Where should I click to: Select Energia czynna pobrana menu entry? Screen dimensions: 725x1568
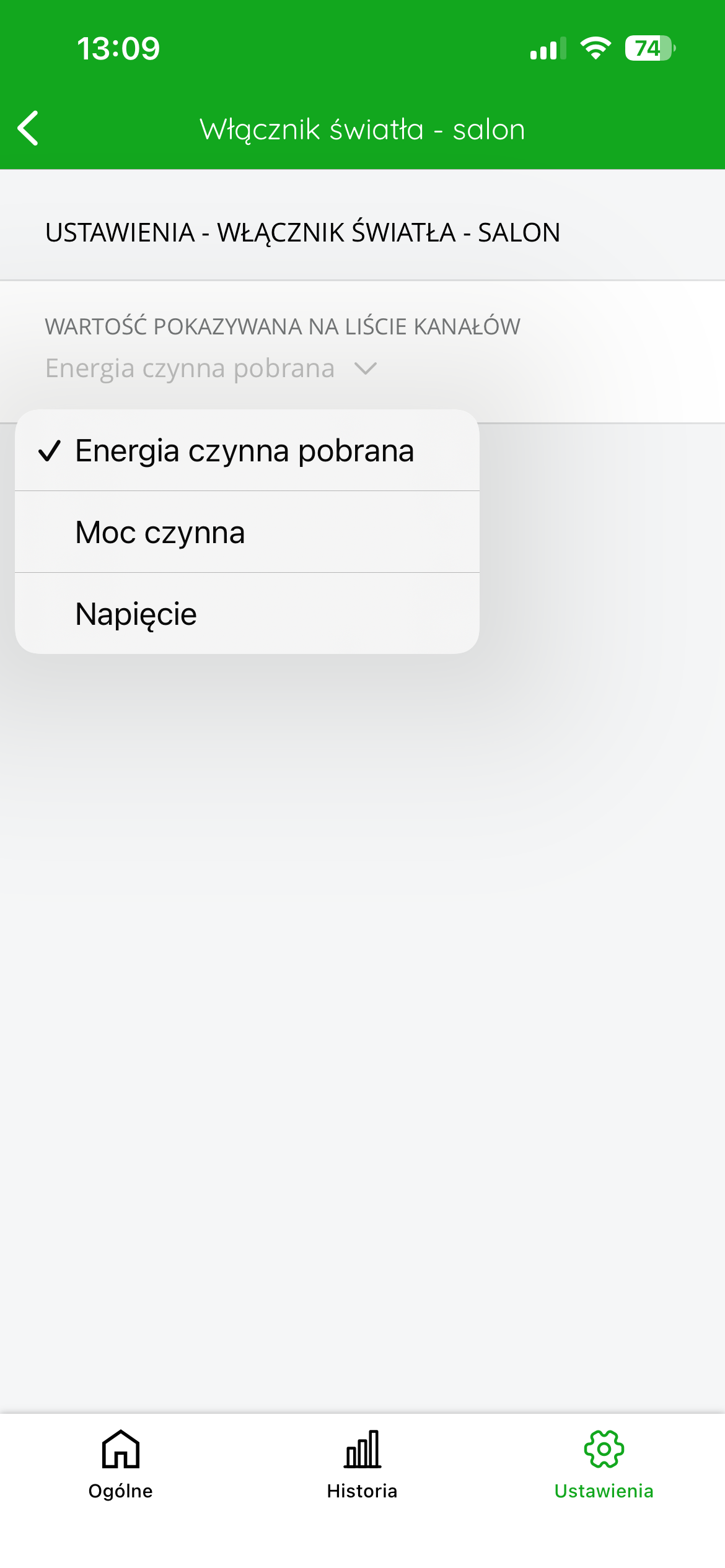(247, 450)
